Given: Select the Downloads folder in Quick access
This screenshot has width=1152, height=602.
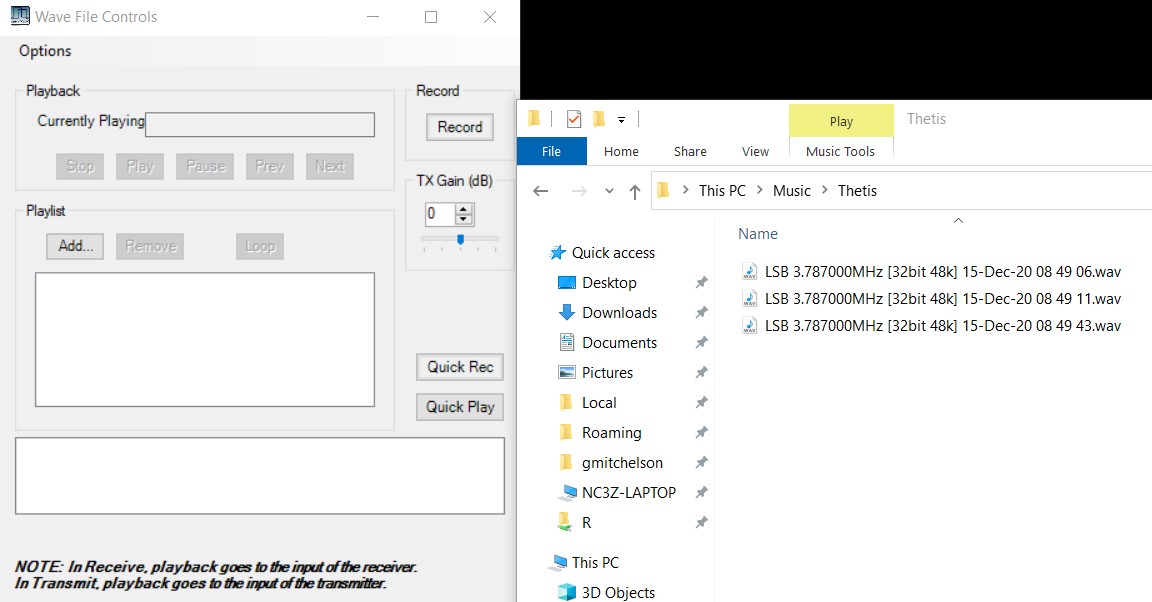Looking at the screenshot, I should tap(619, 313).
